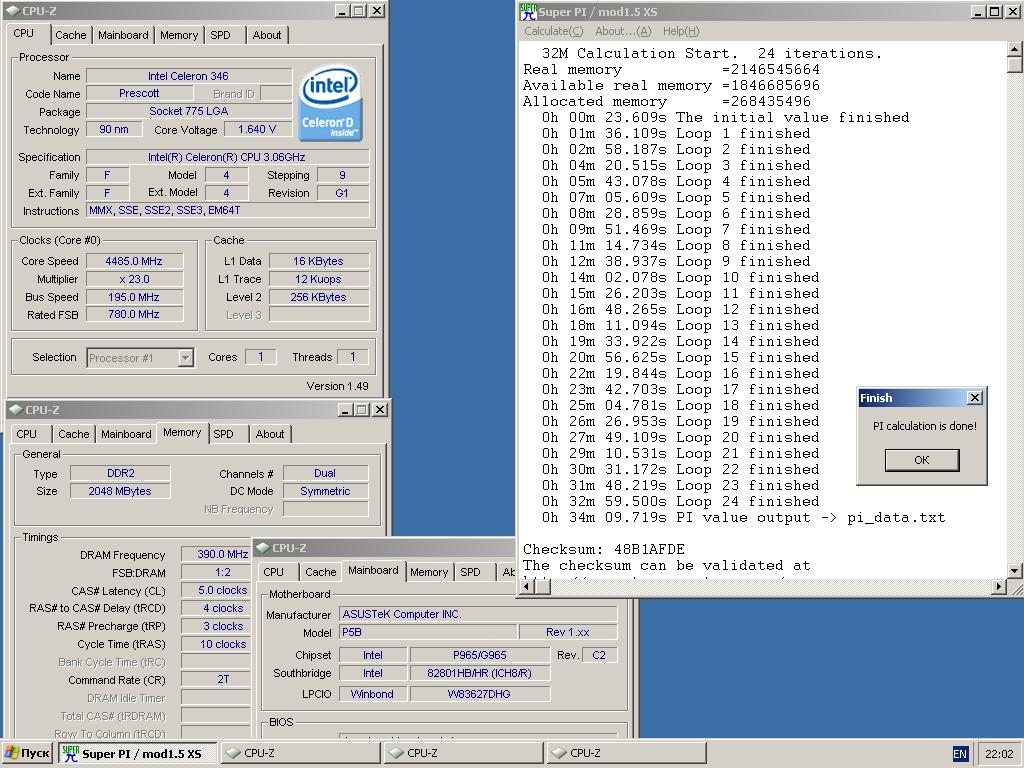
Task: Select CPU tab in Memory CPU-Z window
Action: point(27,434)
